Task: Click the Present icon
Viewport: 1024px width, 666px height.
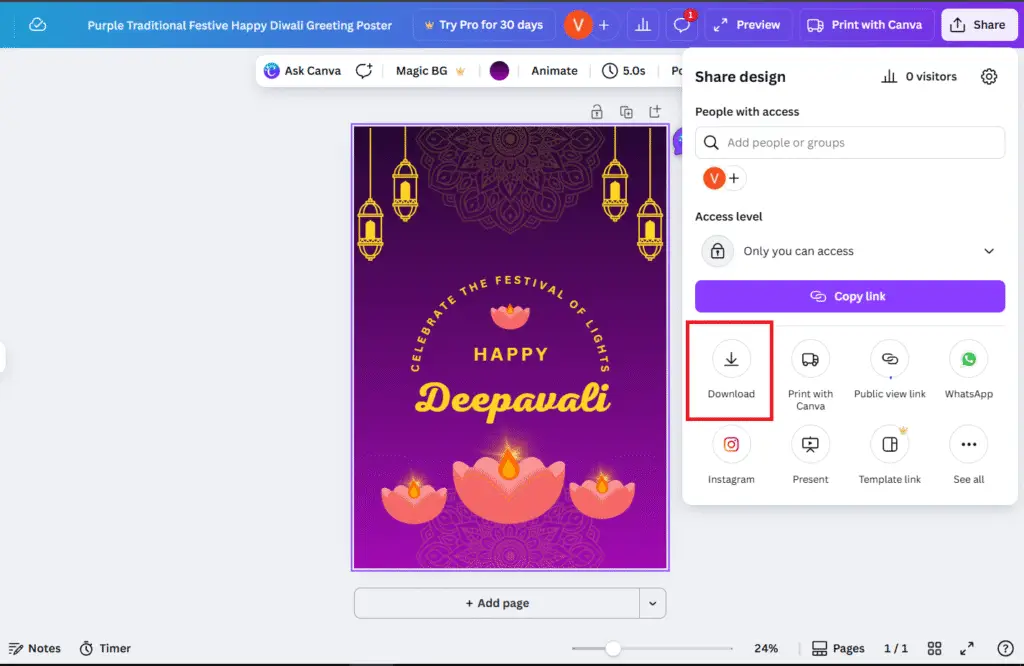Action: (810, 445)
